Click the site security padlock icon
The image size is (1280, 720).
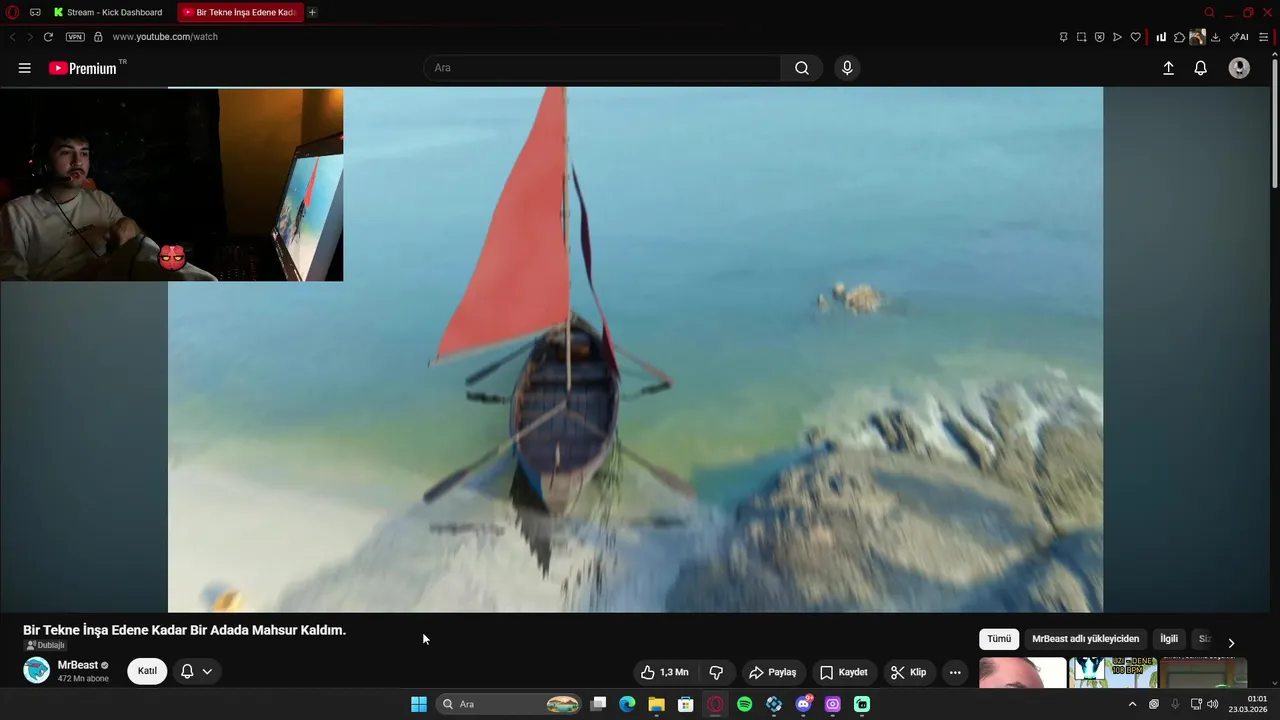click(x=98, y=37)
